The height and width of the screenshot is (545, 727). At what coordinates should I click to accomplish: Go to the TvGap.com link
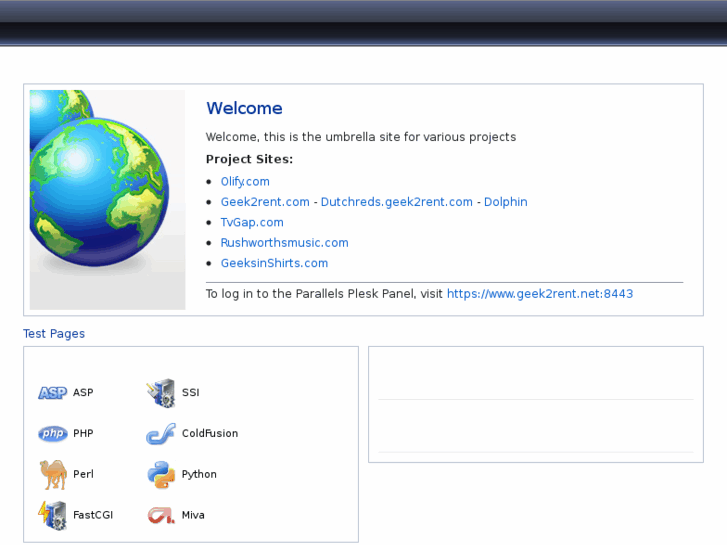coord(252,223)
